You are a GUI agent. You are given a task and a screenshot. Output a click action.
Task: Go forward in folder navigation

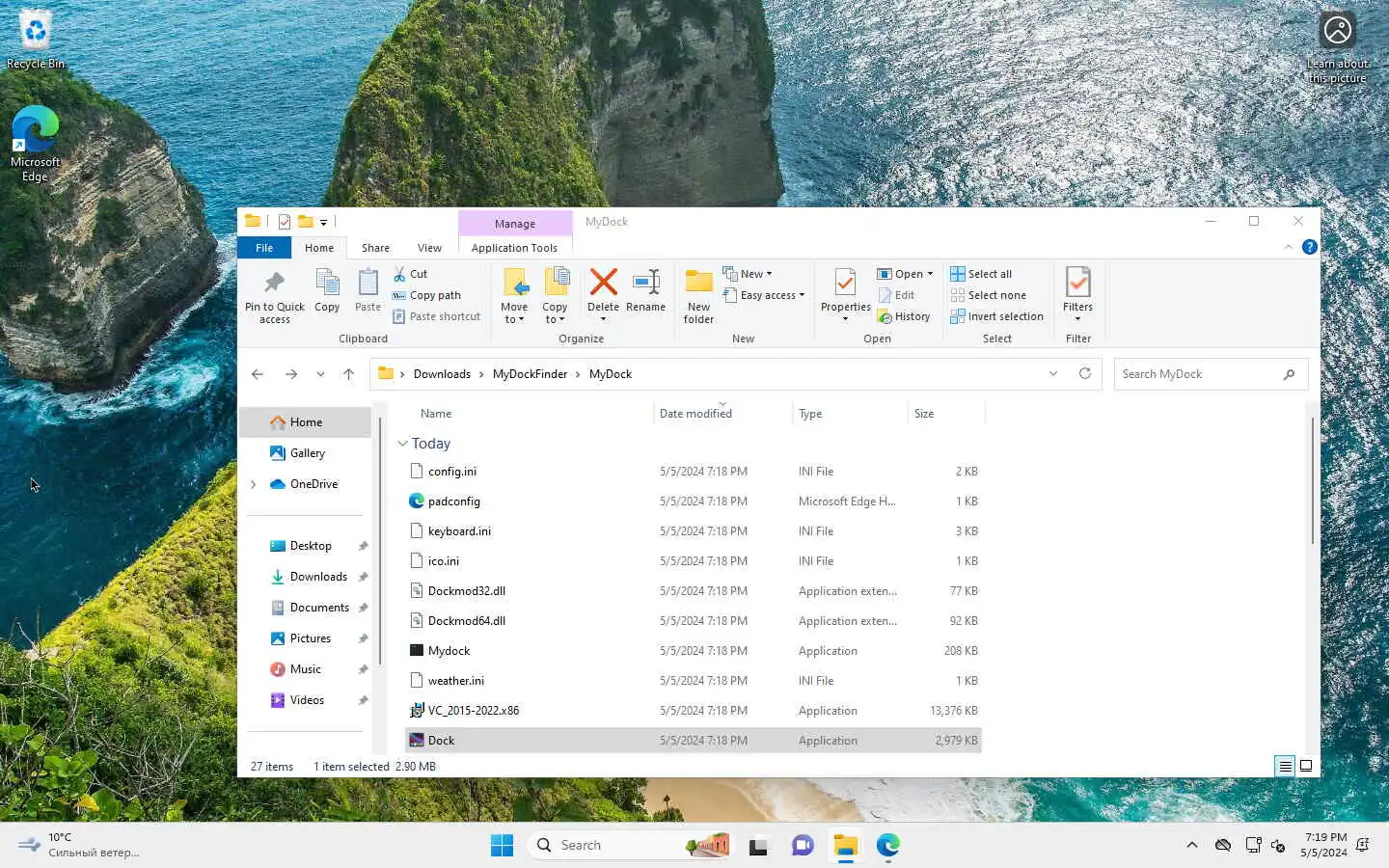pyautogui.click(x=291, y=374)
